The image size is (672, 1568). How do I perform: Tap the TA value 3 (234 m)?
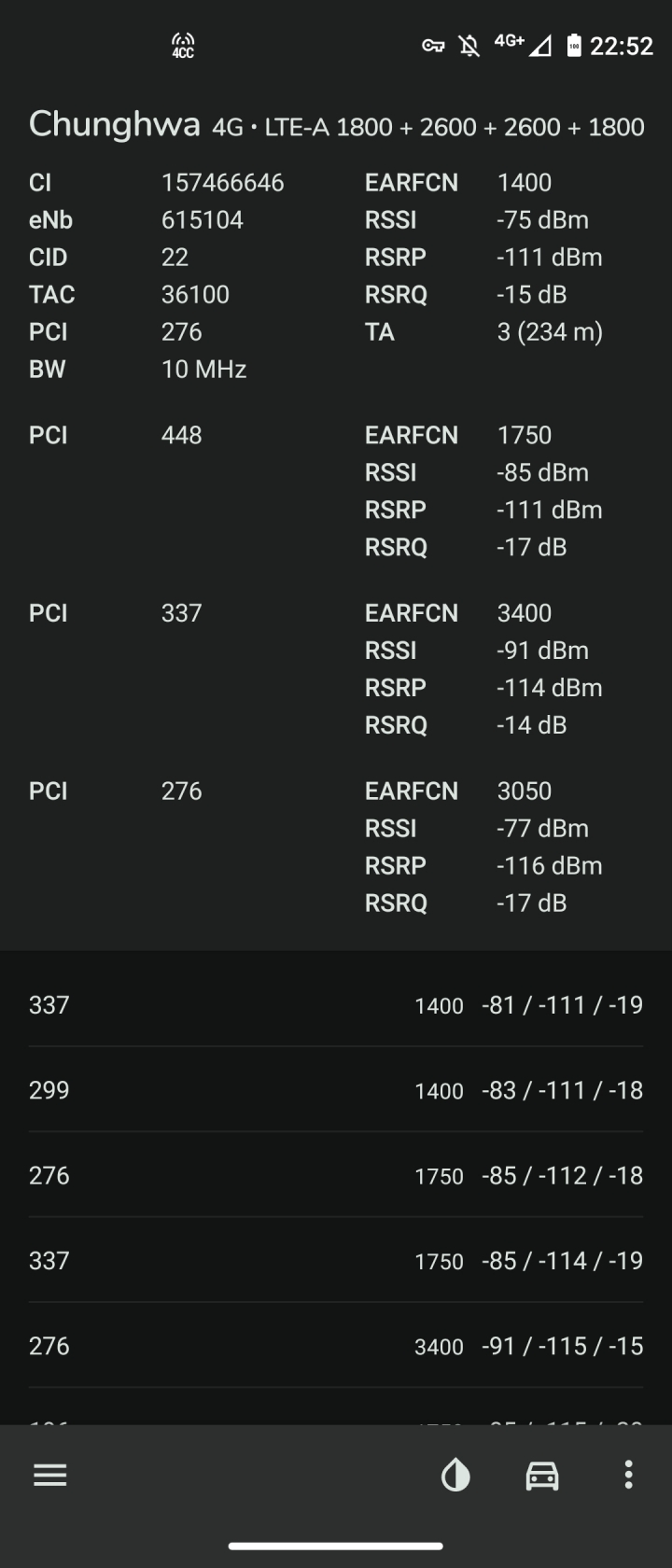point(550,332)
